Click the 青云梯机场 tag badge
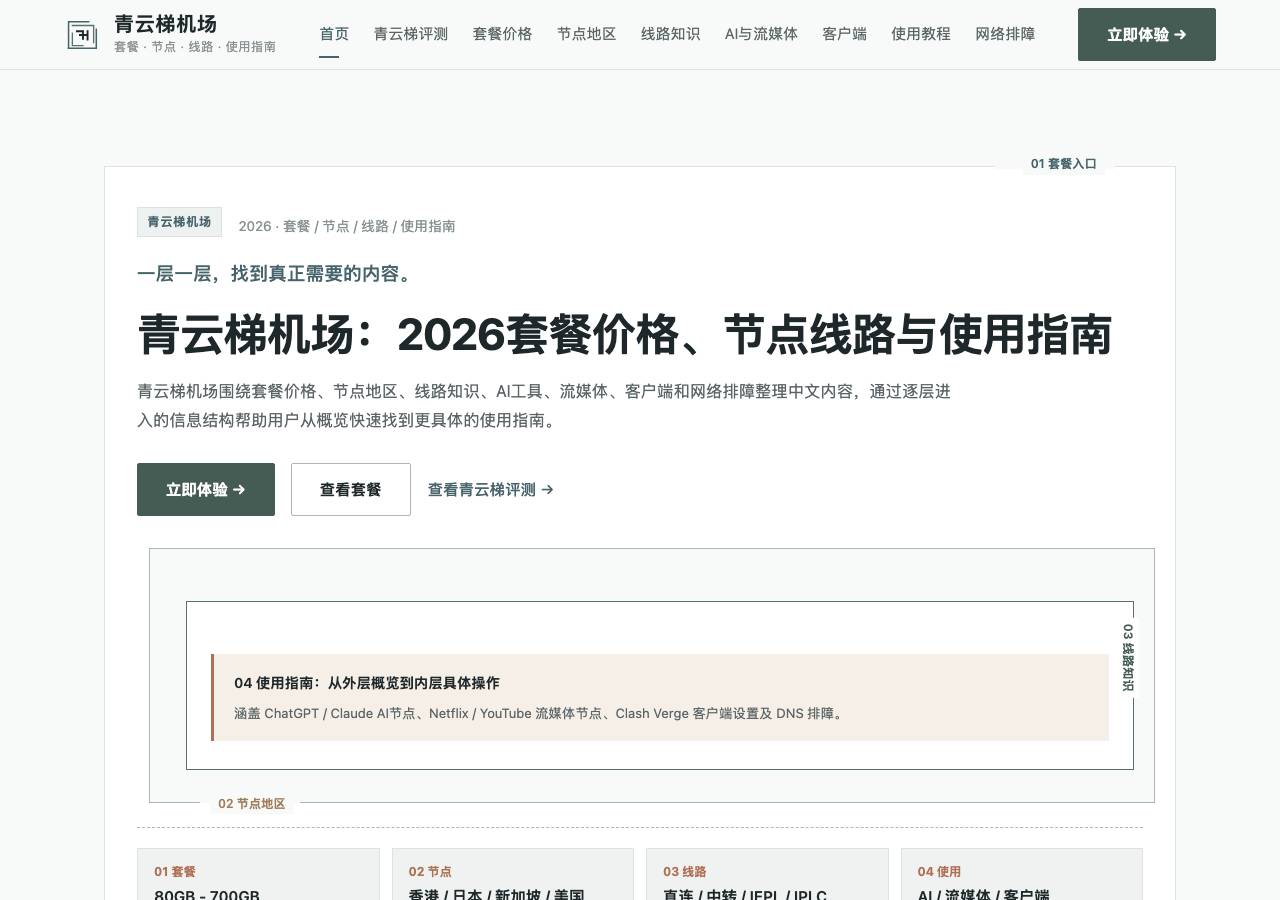 [179, 222]
